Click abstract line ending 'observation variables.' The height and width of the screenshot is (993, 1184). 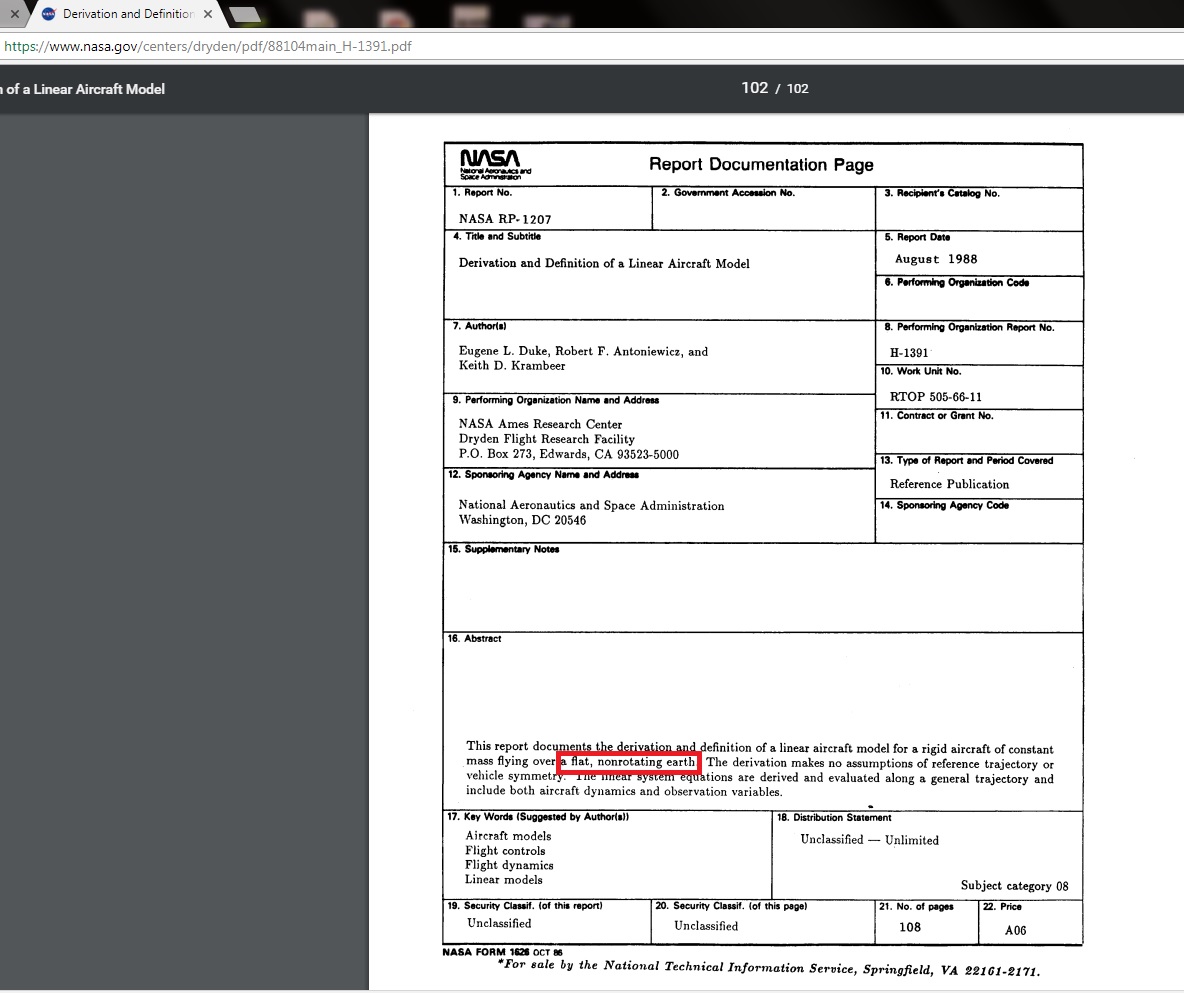click(624, 791)
